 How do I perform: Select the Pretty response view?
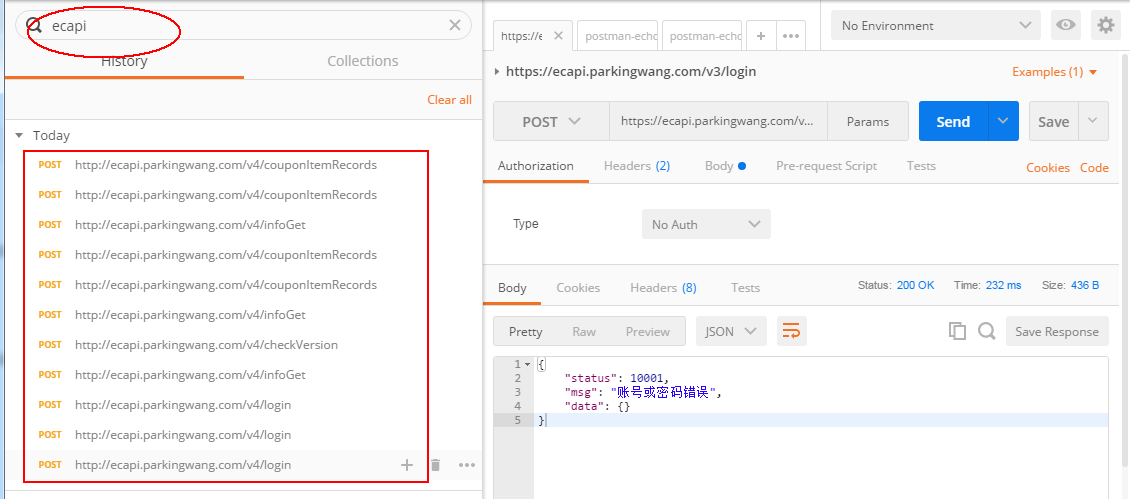525,332
